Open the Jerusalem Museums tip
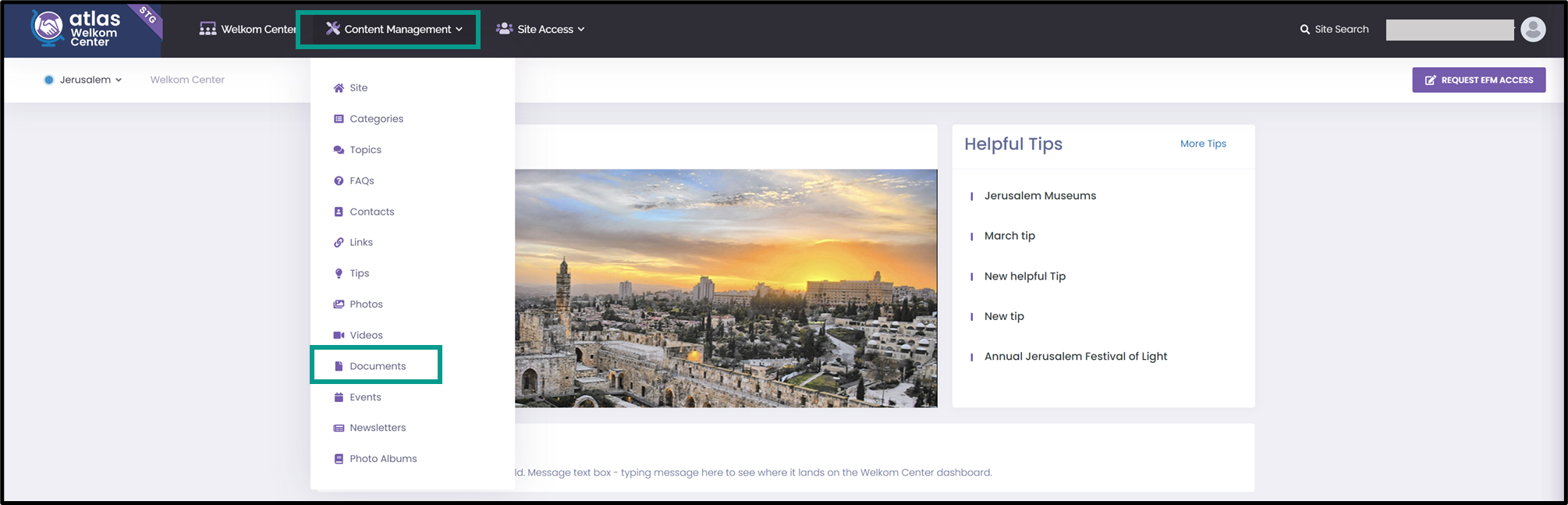 click(x=1040, y=196)
